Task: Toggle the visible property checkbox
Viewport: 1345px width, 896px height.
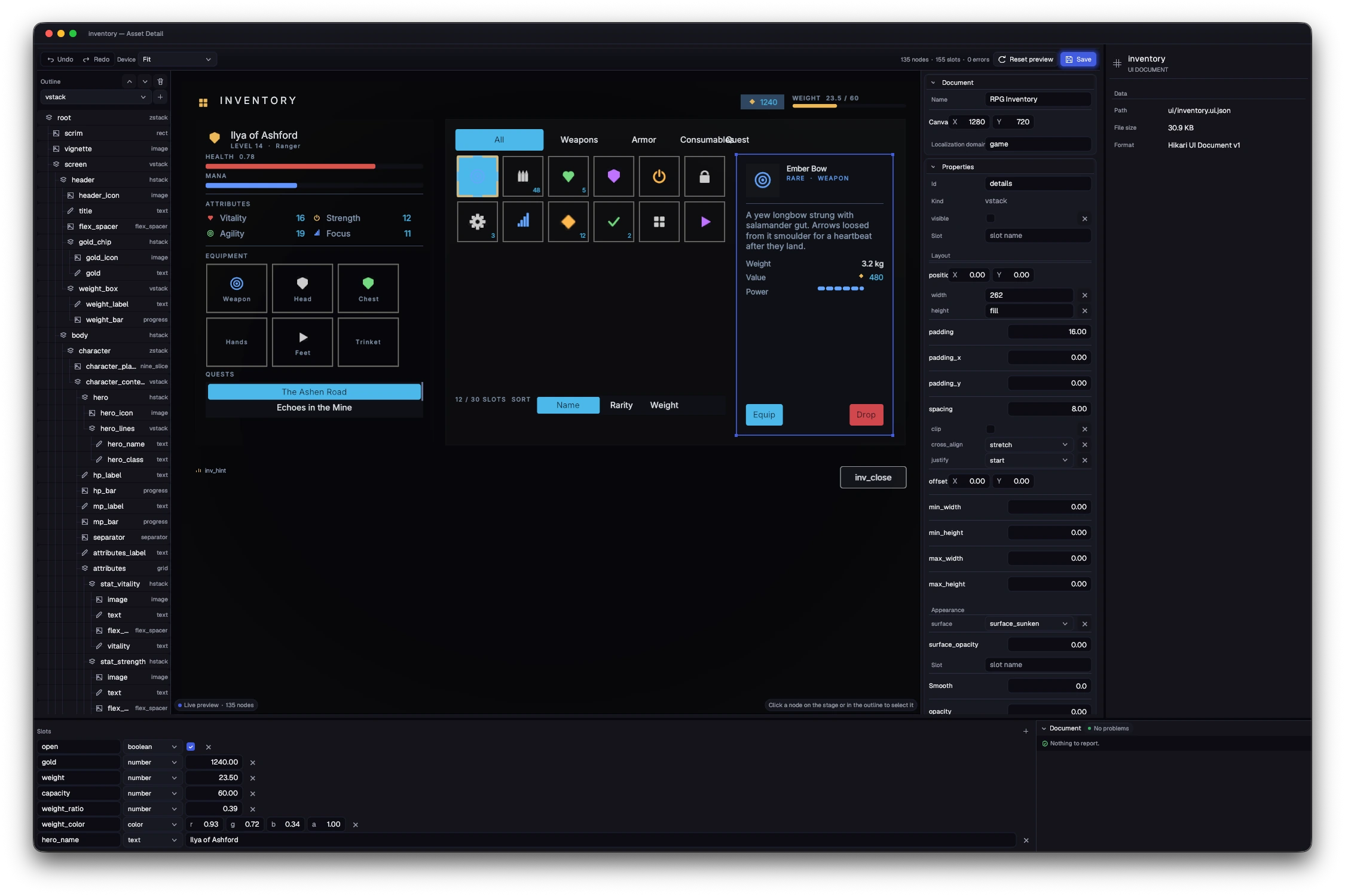Action: (991, 219)
